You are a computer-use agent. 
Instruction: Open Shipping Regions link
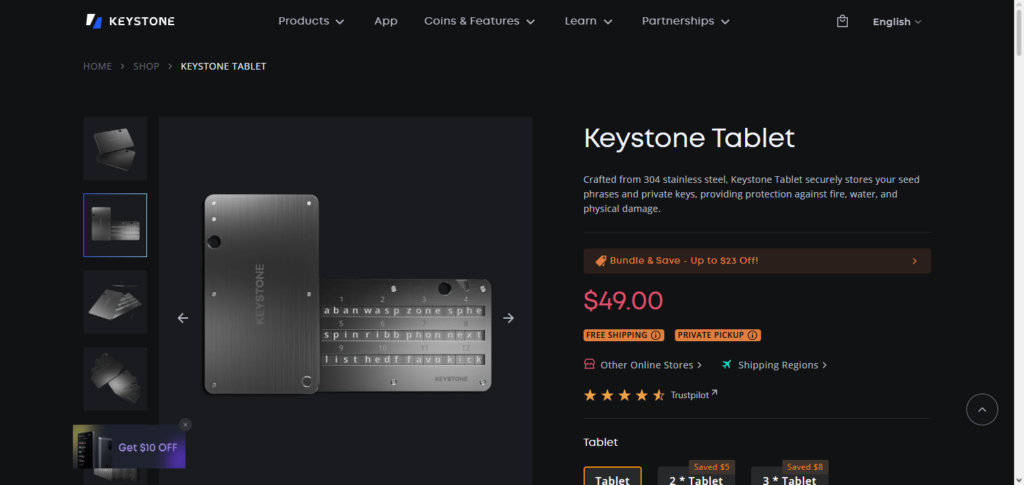click(782, 365)
